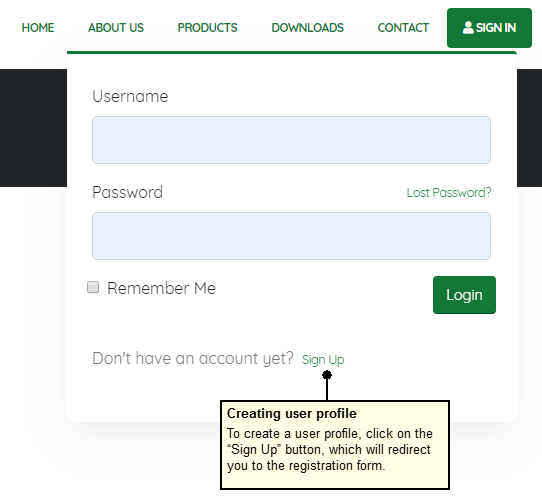Screen dimensions: 542x497
Task: Open the CONTACT page
Action: point(403,28)
